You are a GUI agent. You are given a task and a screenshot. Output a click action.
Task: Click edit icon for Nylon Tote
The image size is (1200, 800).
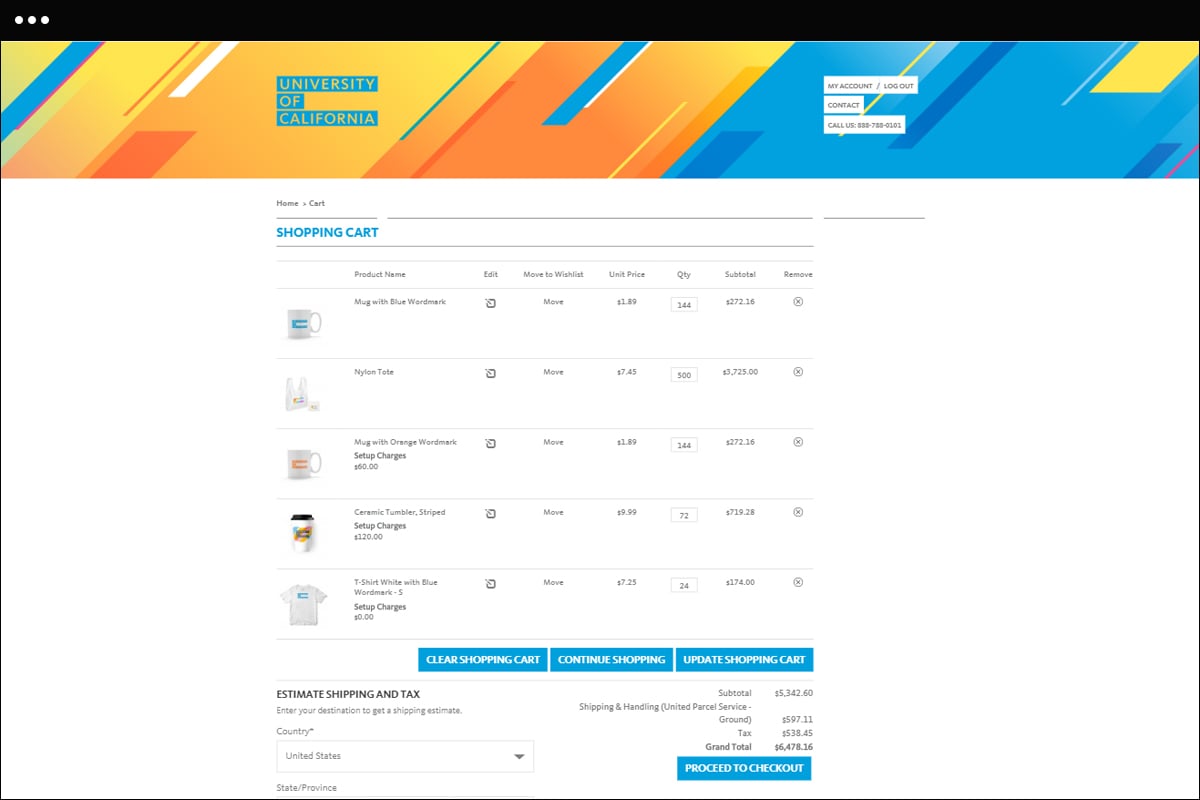[x=490, y=373]
